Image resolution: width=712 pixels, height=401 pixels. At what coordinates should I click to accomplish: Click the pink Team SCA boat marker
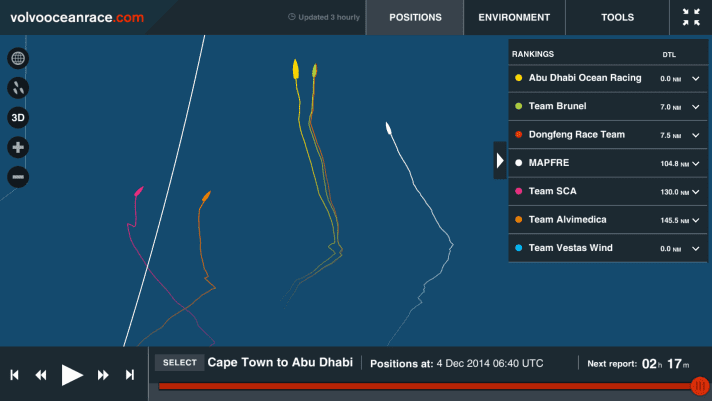click(139, 191)
